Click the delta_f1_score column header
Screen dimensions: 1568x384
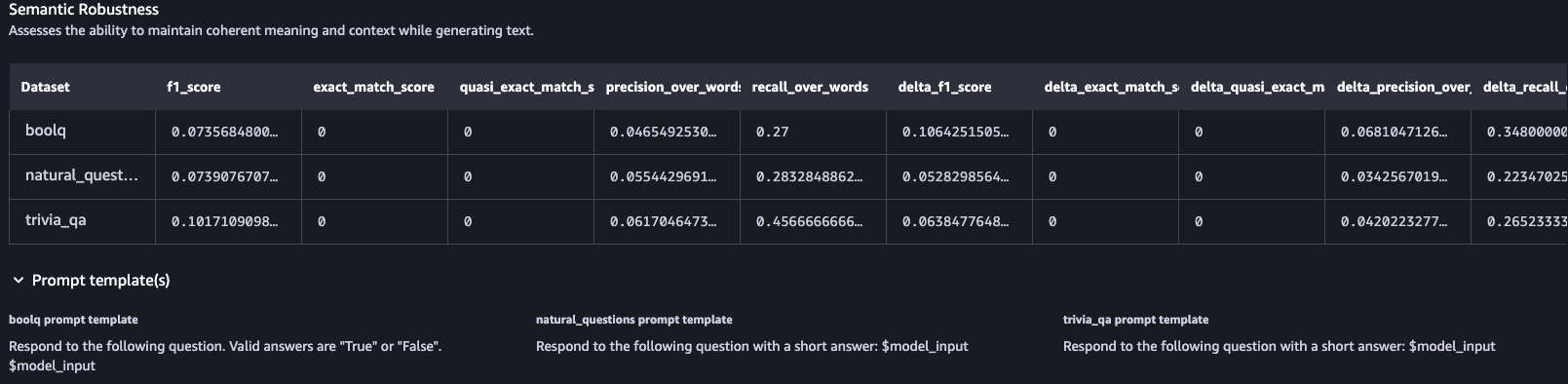click(944, 87)
